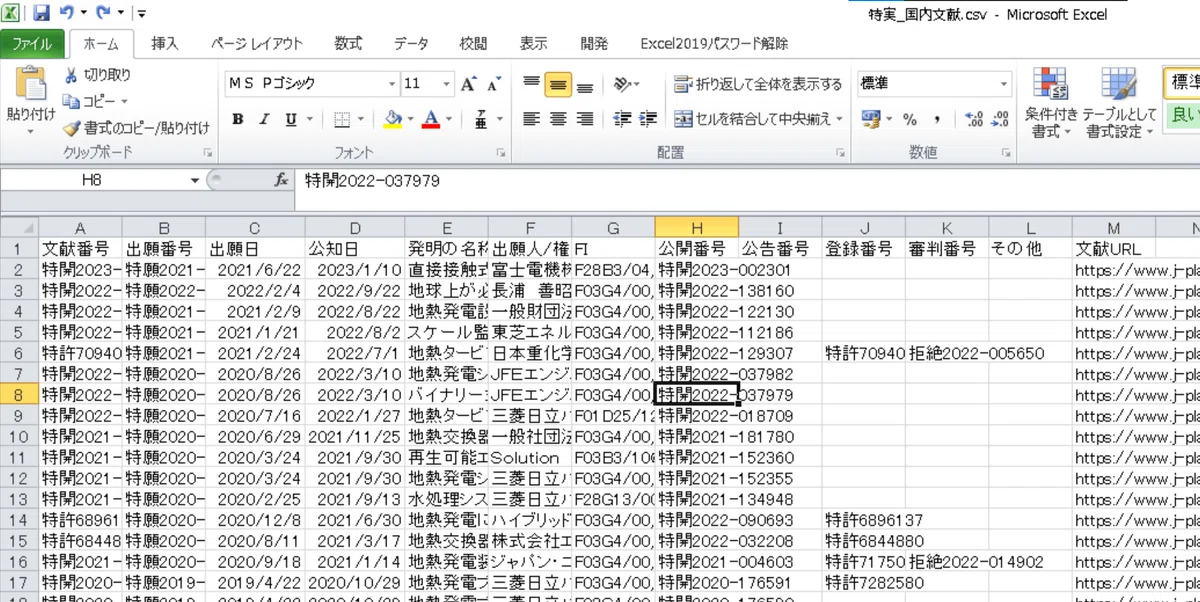This screenshot has width=1200, height=602.
Task: Toggle top vertical alignment
Action: click(532, 84)
